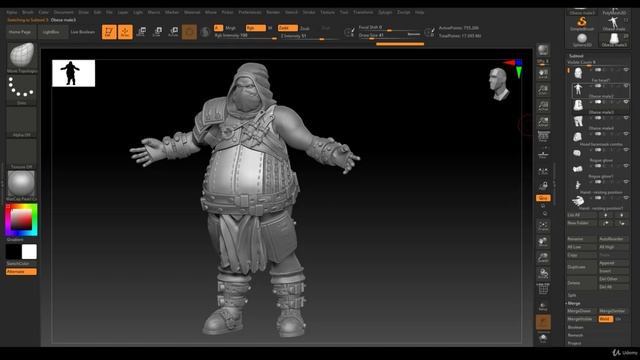The height and width of the screenshot is (360, 640).
Task: Toggle Live Boolean
Action: tap(82, 32)
